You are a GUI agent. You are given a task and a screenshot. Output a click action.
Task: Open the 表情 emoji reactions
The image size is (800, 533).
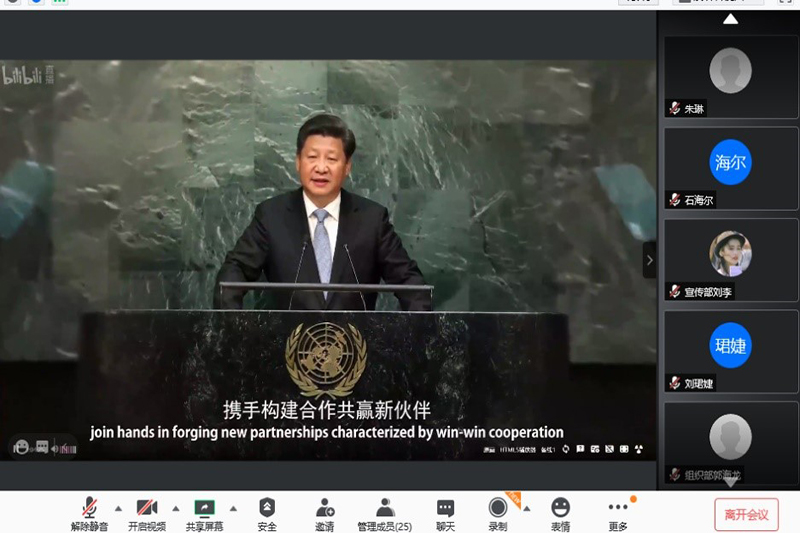click(x=560, y=514)
